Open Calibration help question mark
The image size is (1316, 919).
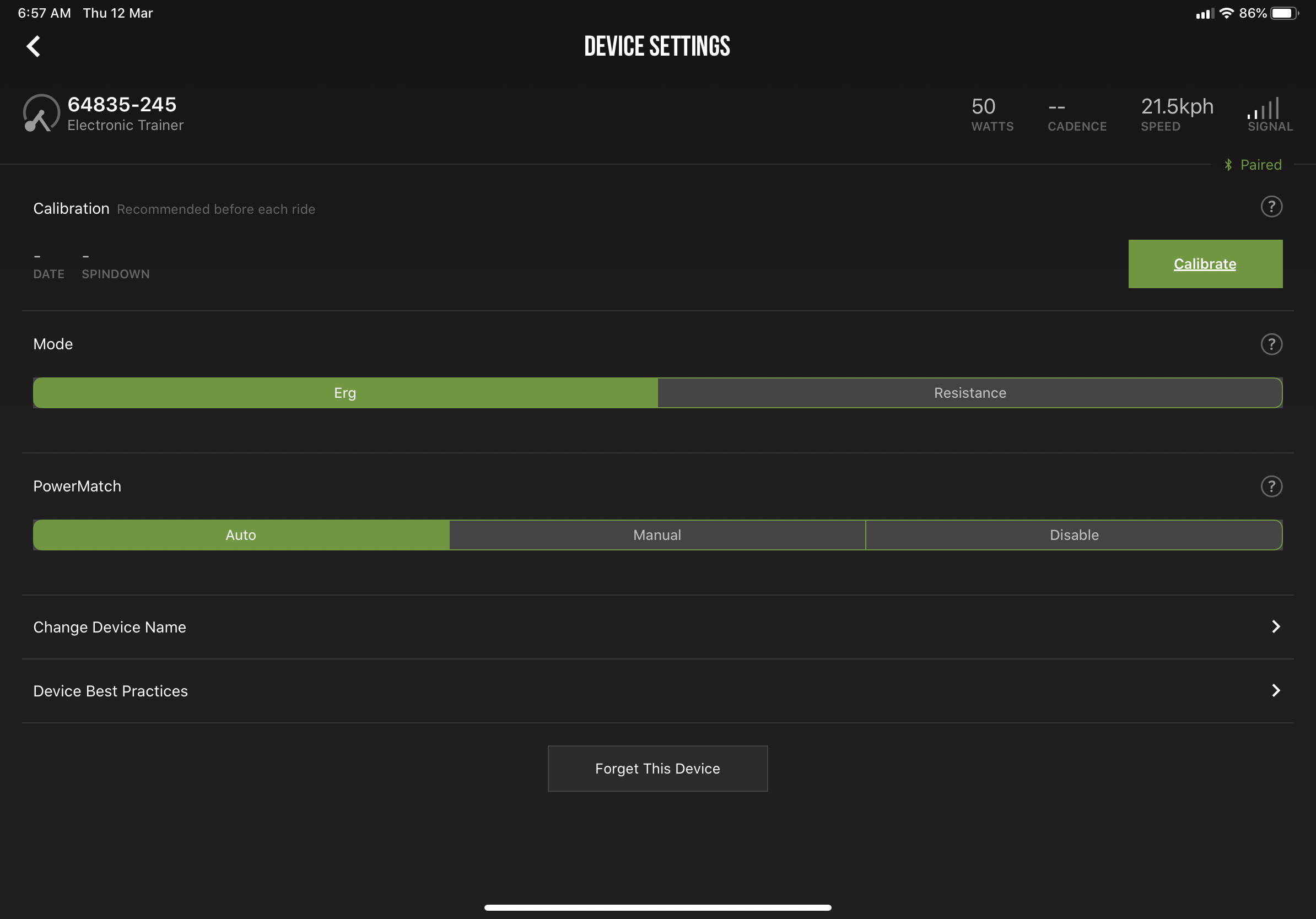[1271, 207]
